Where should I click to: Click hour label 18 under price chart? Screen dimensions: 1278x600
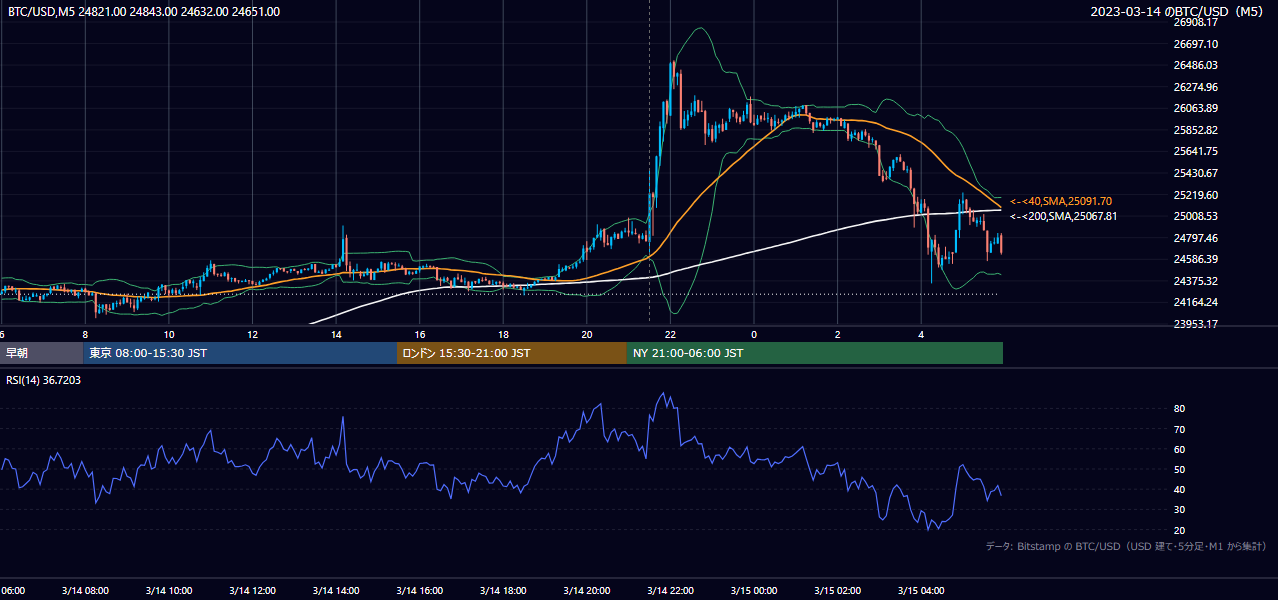click(x=503, y=334)
